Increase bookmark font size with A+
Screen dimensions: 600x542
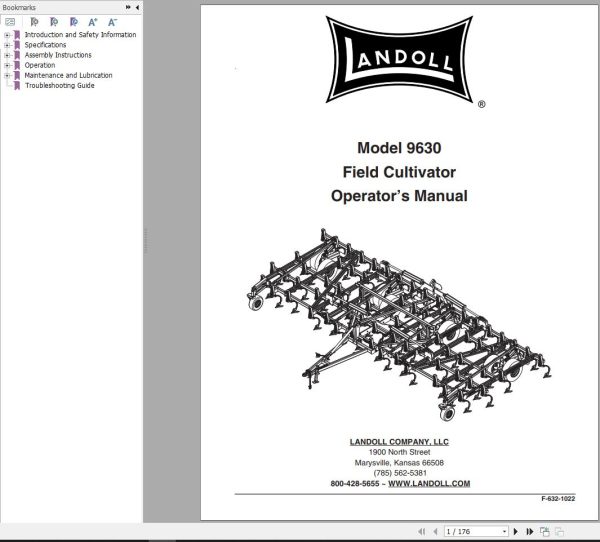click(93, 22)
